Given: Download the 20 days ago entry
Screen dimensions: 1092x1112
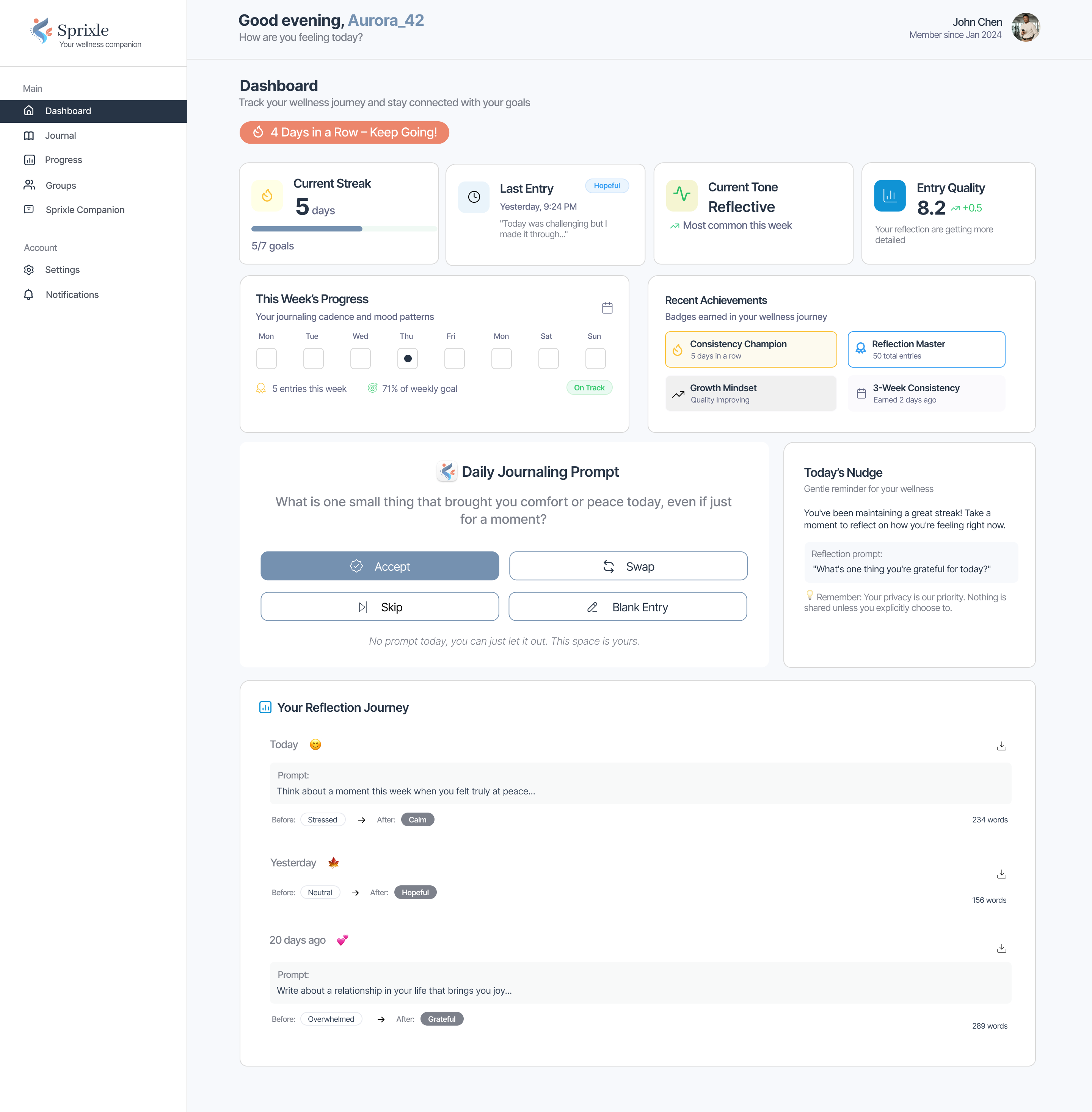Looking at the screenshot, I should tap(1001, 948).
